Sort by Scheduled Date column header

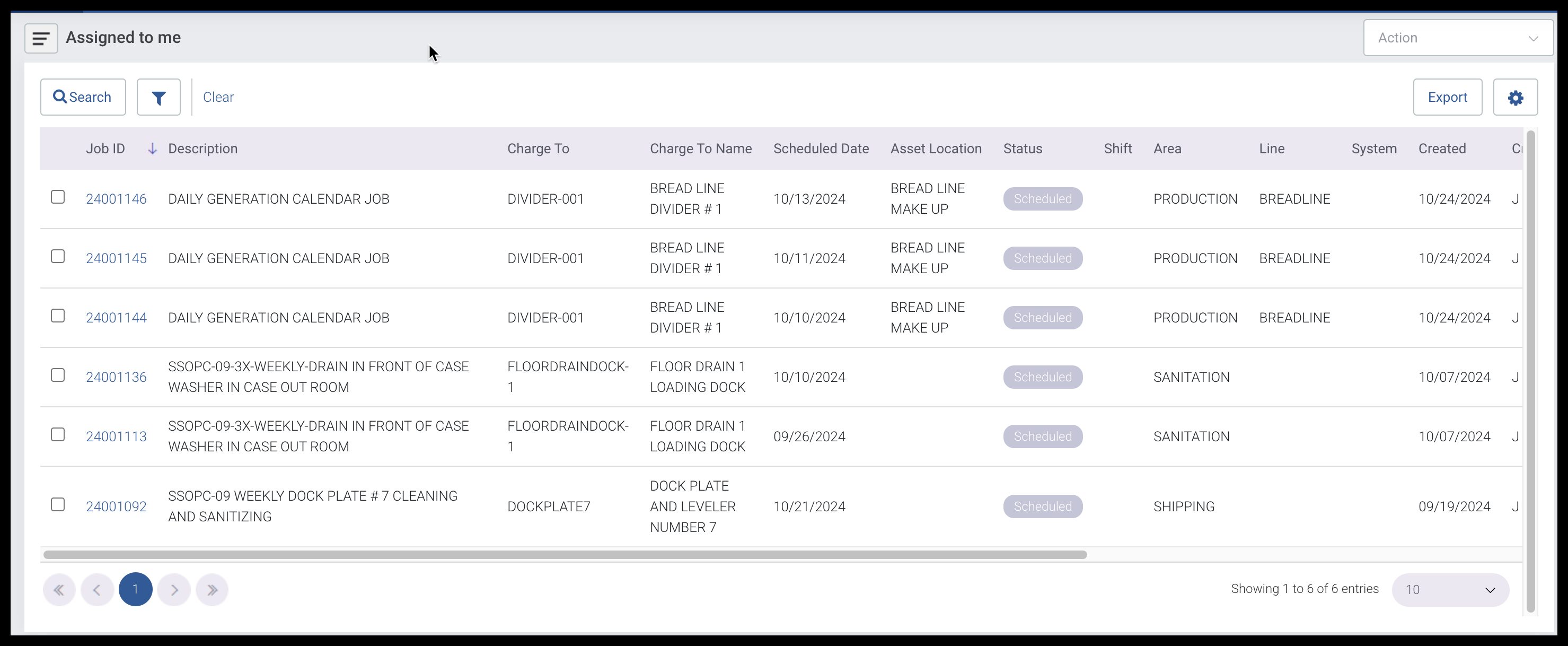pyautogui.click(x=821, y=149)
